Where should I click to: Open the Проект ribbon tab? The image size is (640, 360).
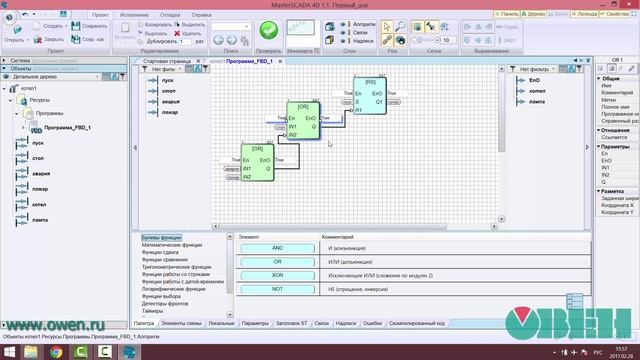click(100, 15)
